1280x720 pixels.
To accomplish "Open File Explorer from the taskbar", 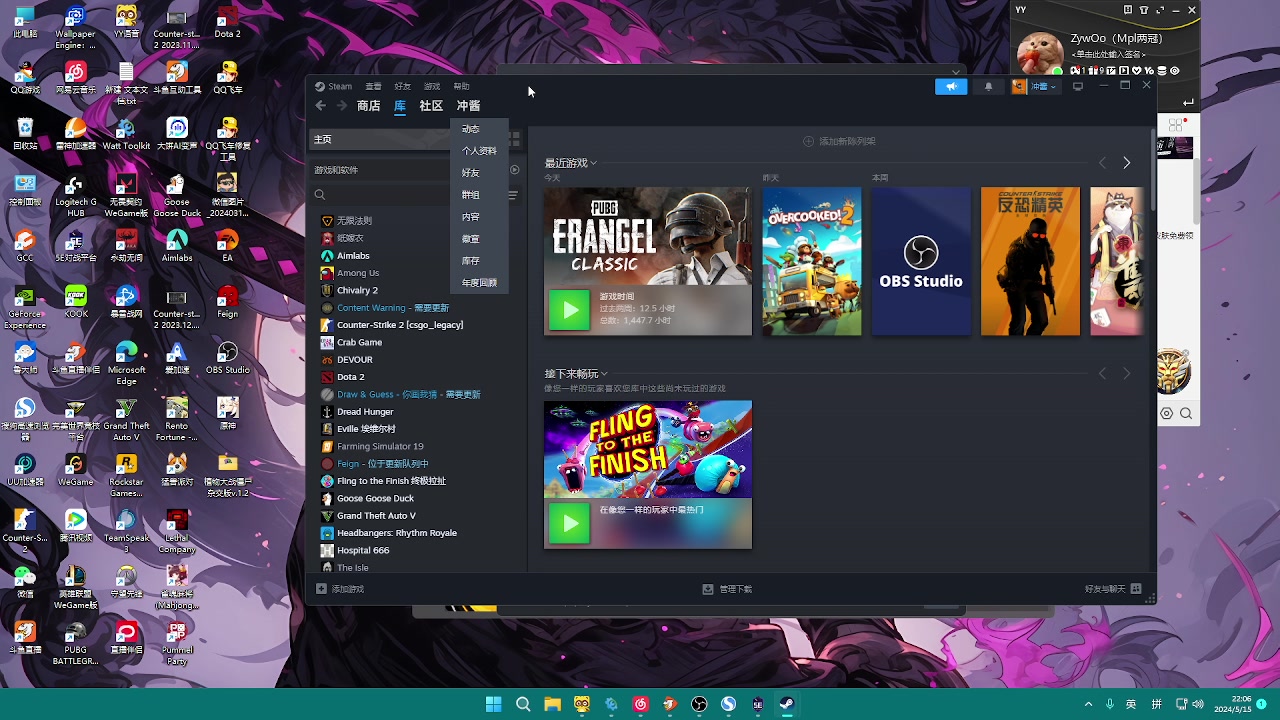I will coord(552,704).
